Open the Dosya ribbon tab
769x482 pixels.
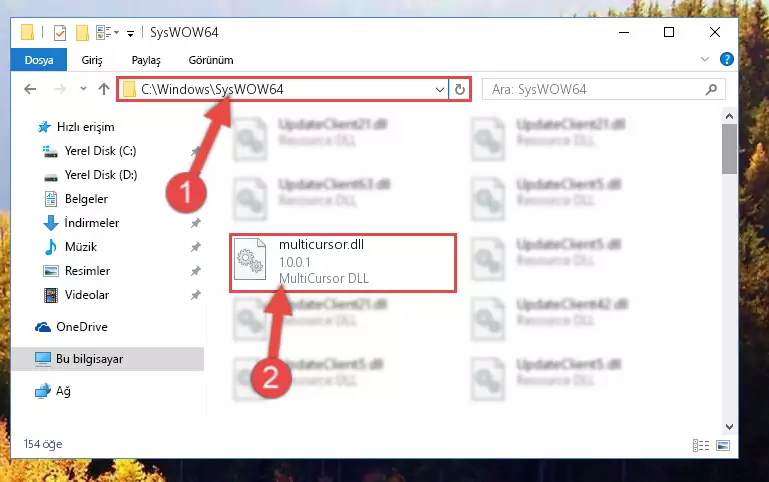click(39, 60)
